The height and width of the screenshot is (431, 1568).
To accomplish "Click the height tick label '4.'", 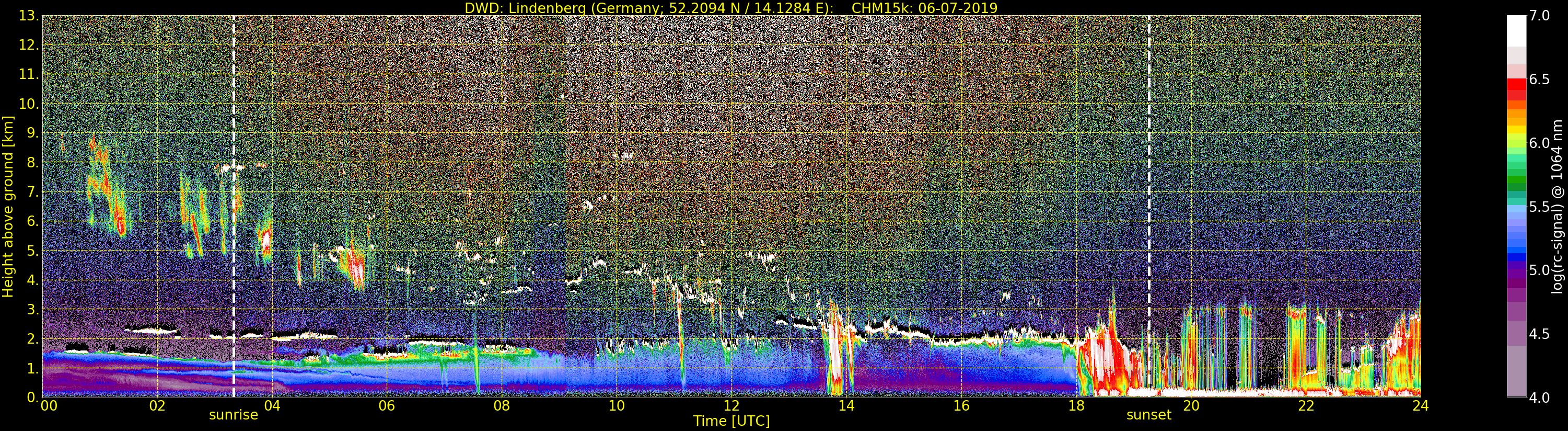I will (x=32, y=280).
